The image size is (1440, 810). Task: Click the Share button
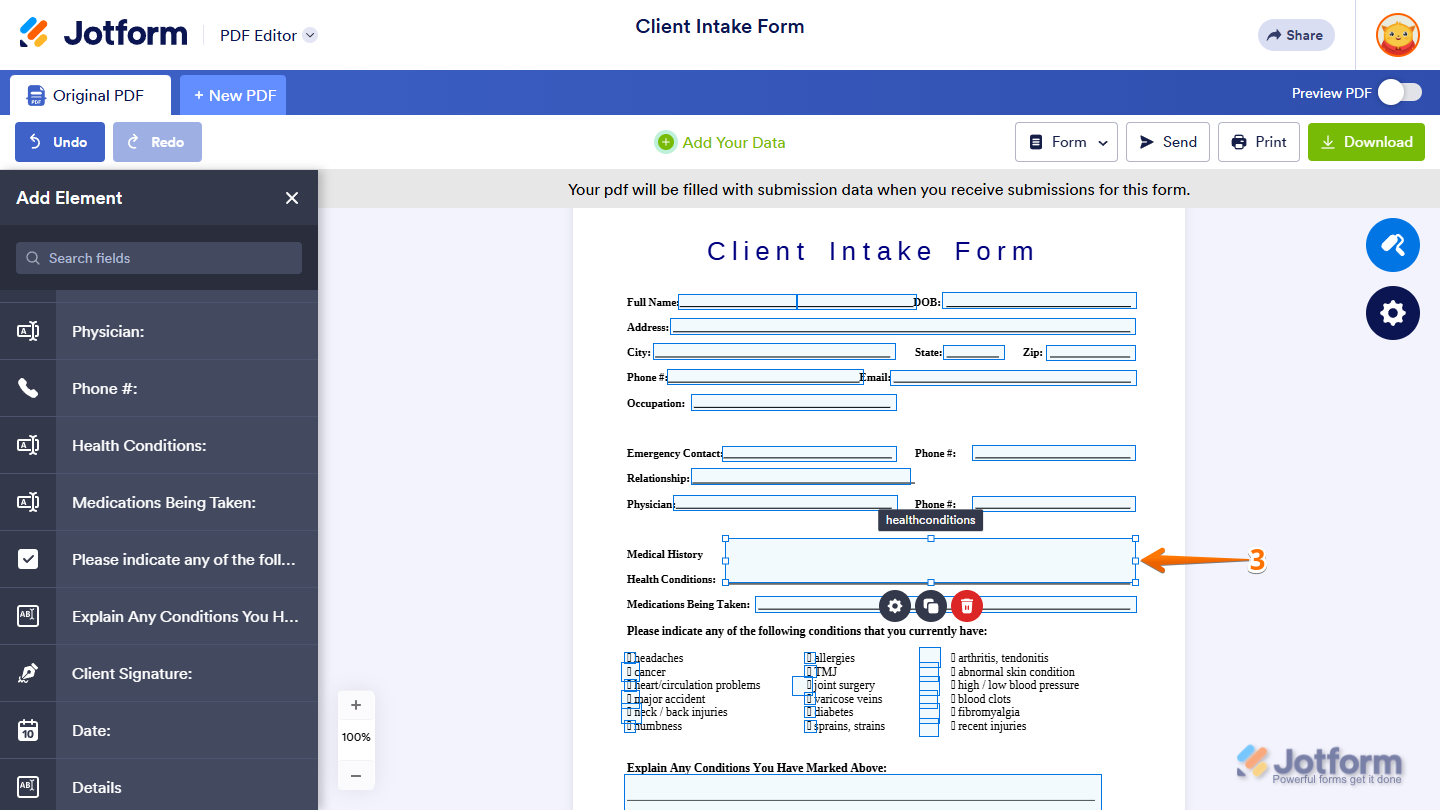[x=1296, y=35]
